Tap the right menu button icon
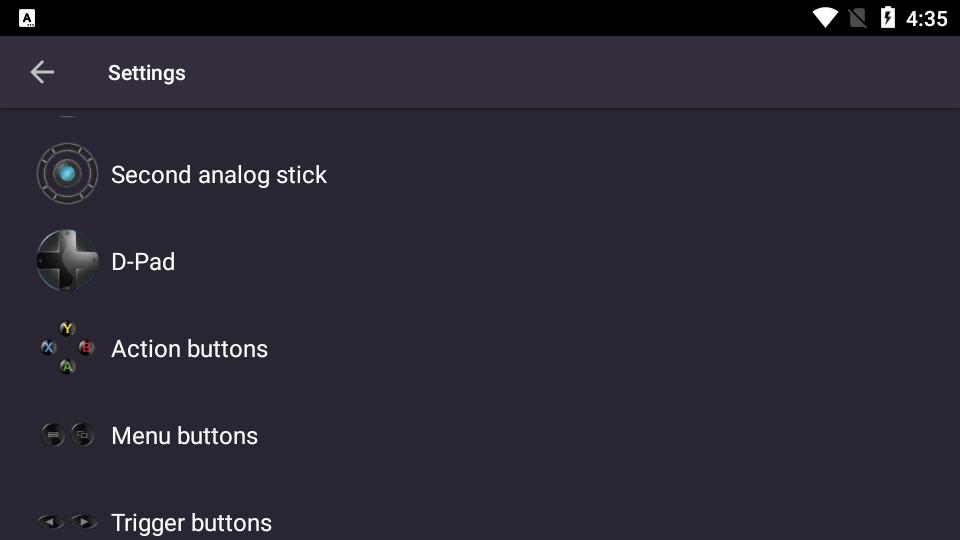The width and height of the screenshot is (960, 540). click(x=83, y=435)
